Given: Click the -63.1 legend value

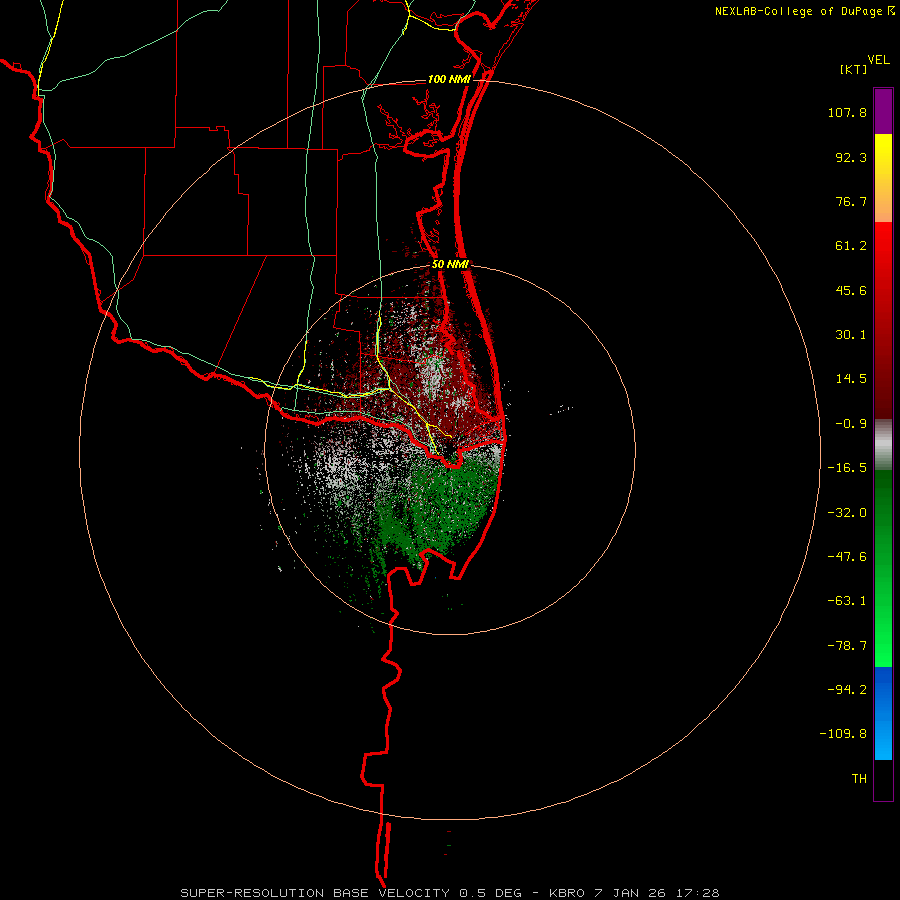Looking at the screenshot, I should point(847,601).
